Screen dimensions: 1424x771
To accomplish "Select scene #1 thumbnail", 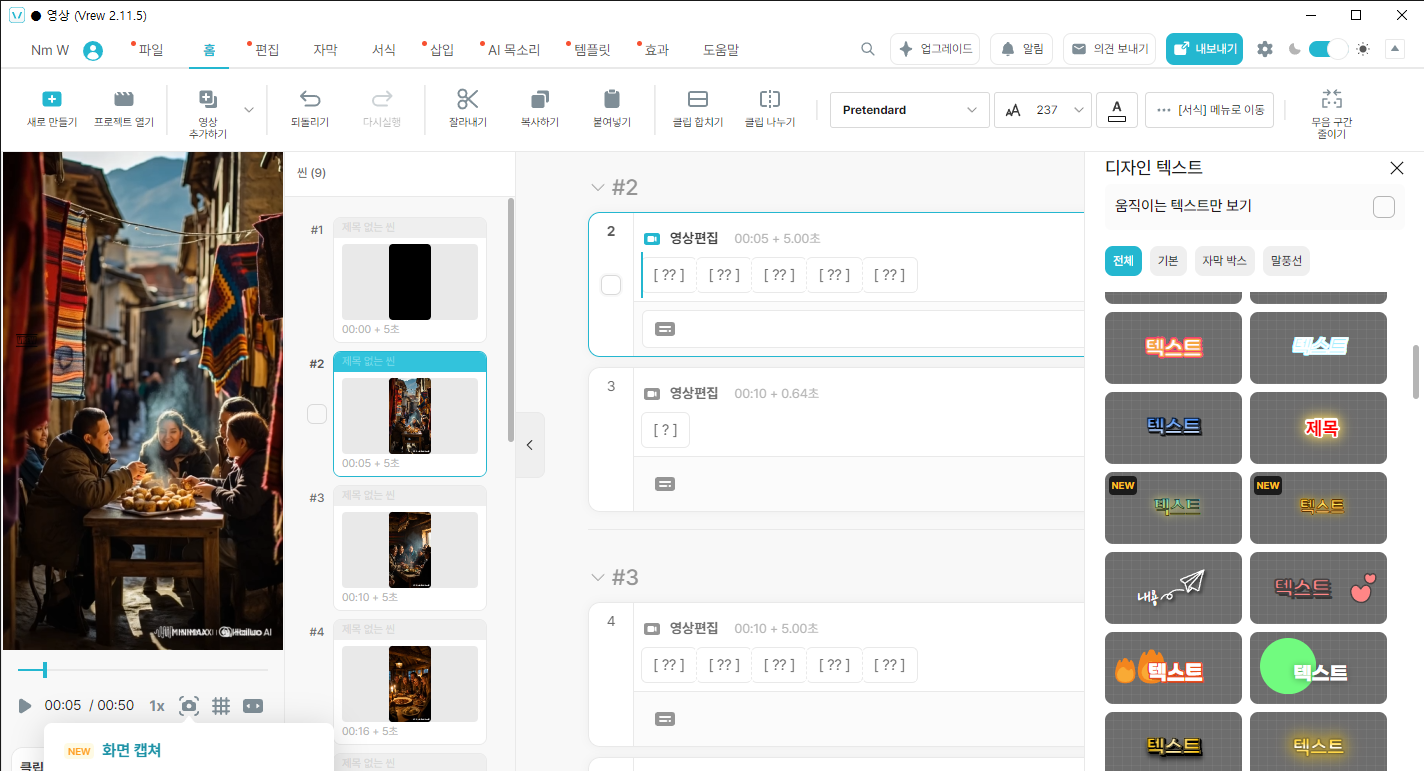I will coord(410,281).
